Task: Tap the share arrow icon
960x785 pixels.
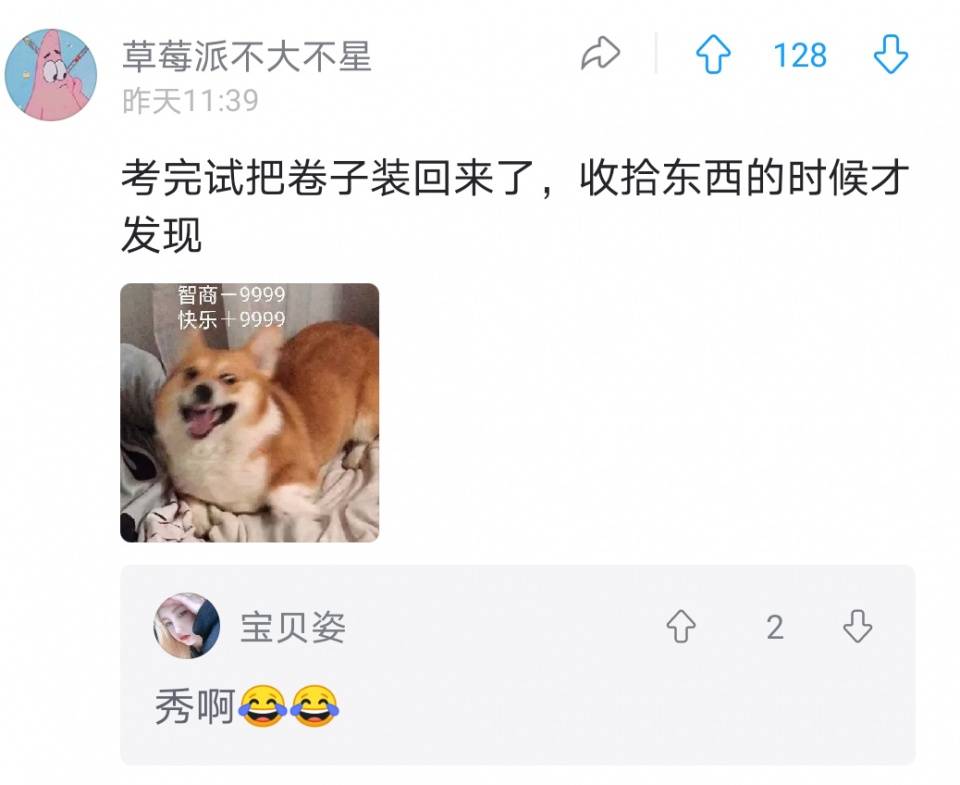Action: [601, 53]
